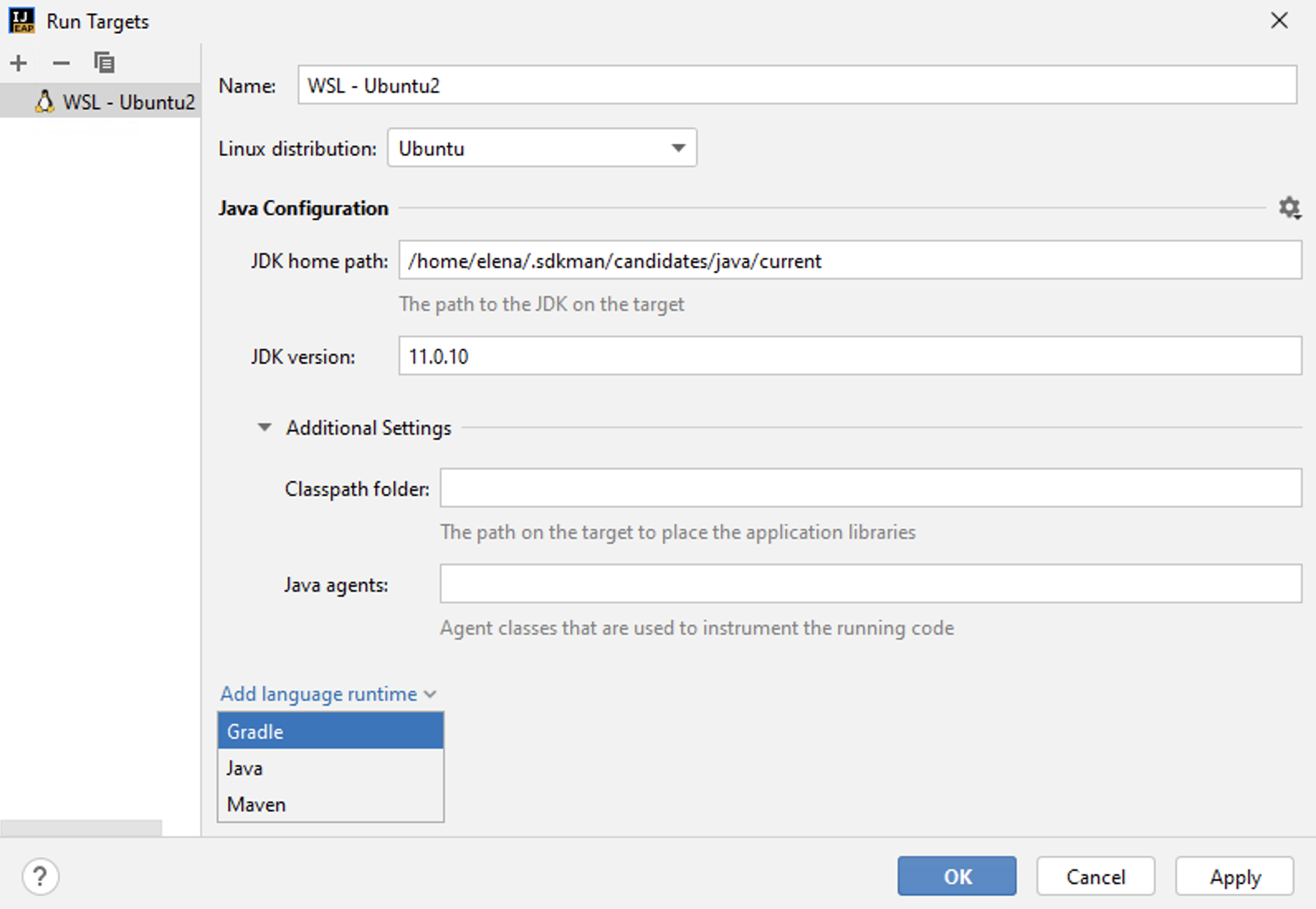The image size is (1316, 909).
Task: Click the Java Configuration heading
Action: (x=303, y=208)
